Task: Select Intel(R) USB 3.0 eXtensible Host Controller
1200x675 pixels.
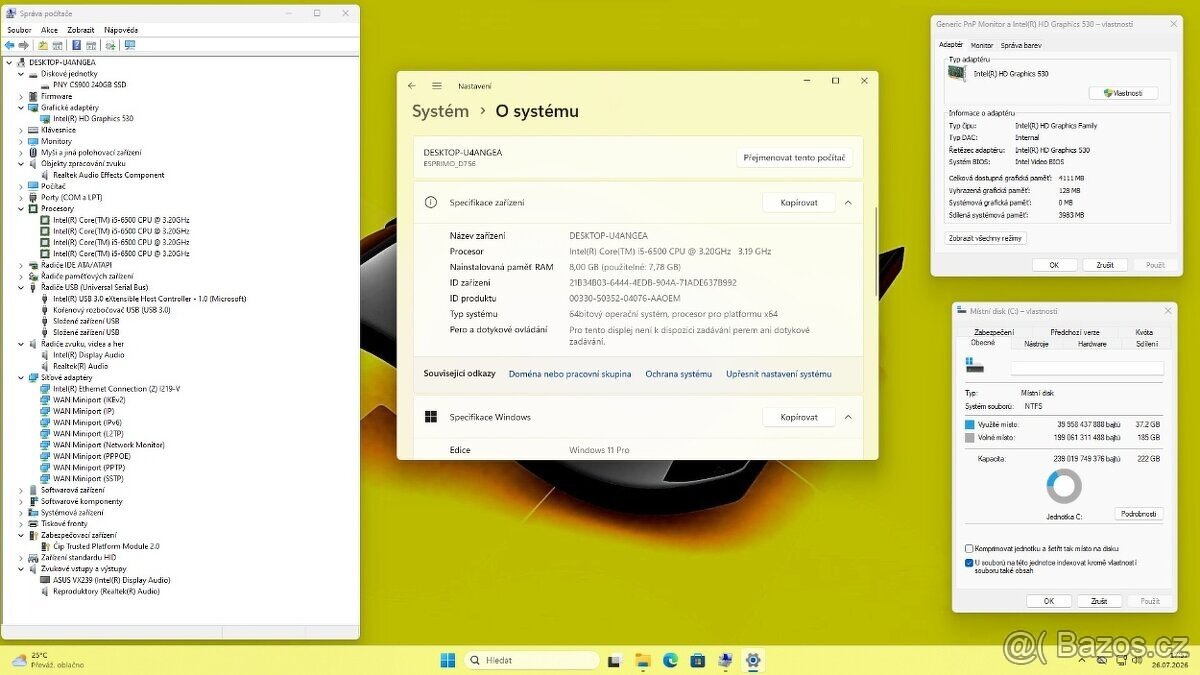Action: (149, 298)
